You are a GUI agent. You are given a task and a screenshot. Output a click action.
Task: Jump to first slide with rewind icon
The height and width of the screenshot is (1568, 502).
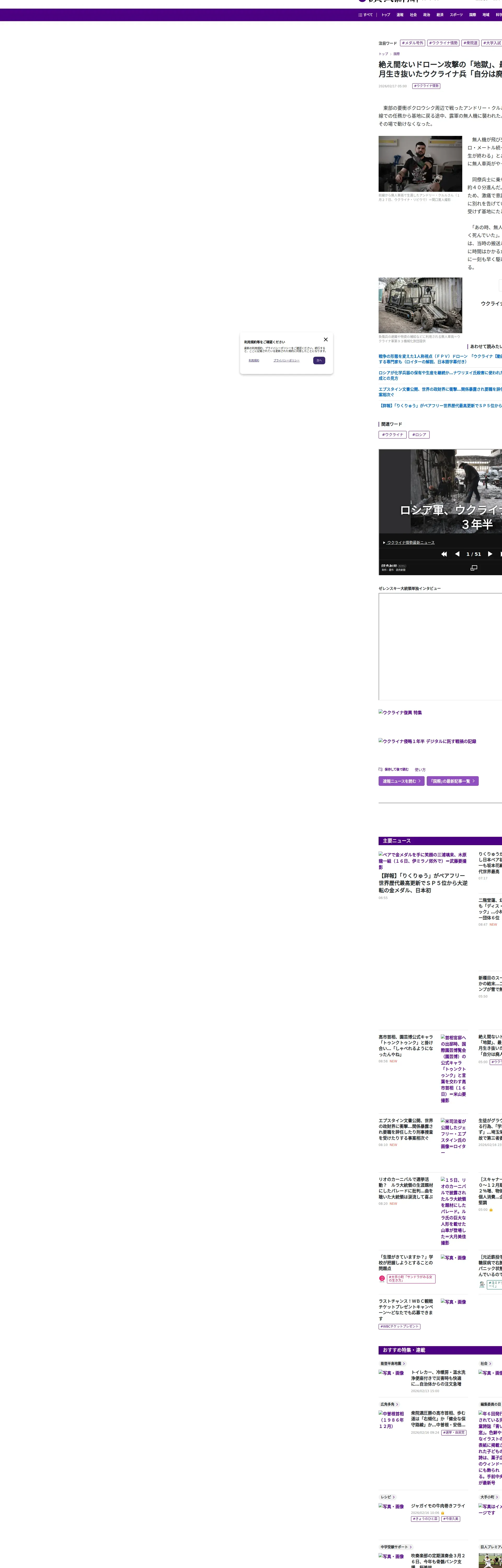[444, 554]
